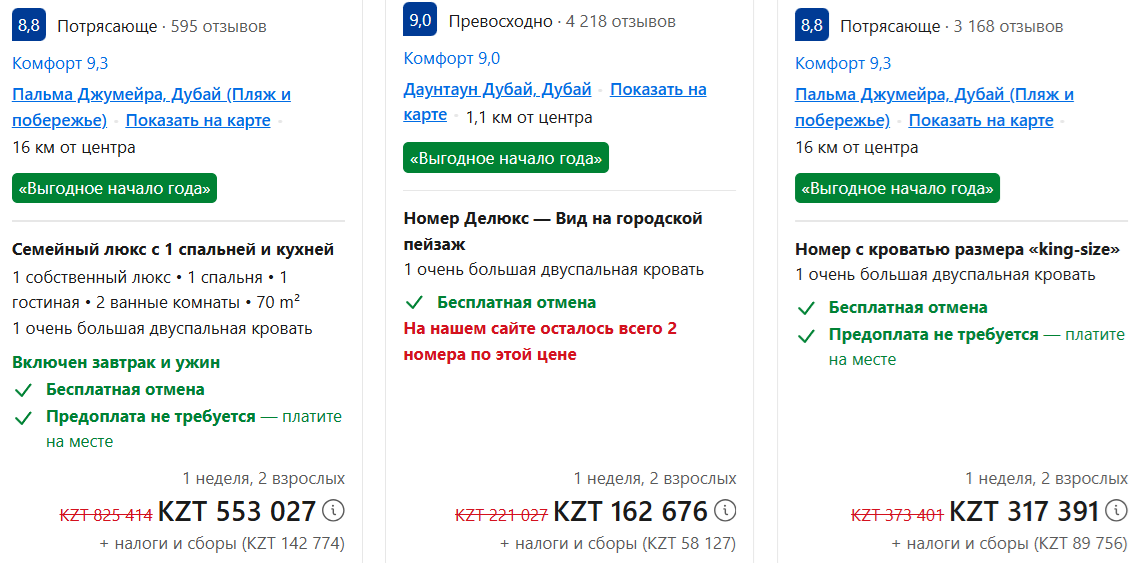Click info icon next to KZT 553 027

pos(334,511)
